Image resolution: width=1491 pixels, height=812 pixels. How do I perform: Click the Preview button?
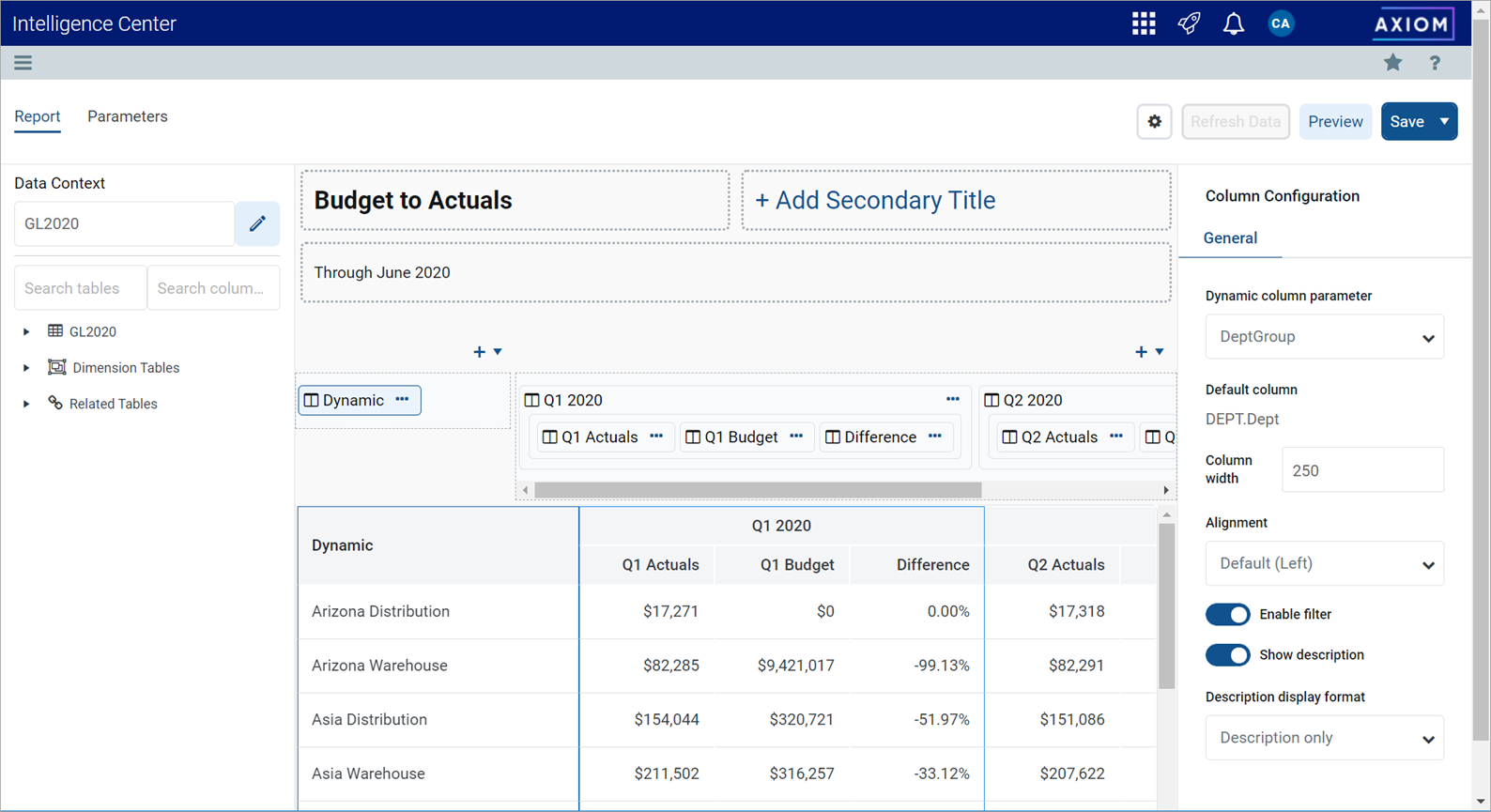1335,121
